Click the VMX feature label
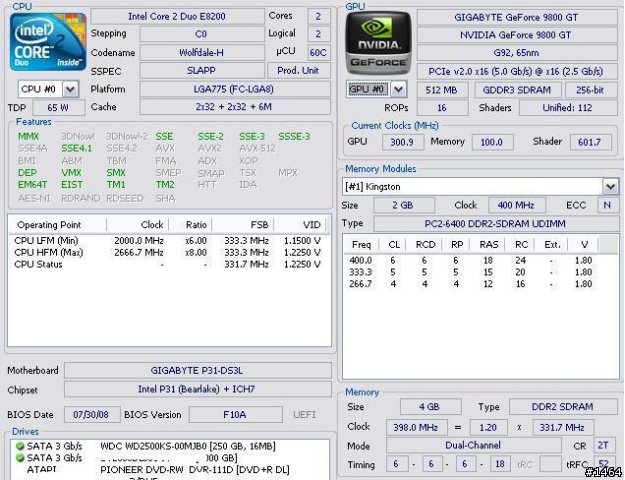 click(71, 173)
